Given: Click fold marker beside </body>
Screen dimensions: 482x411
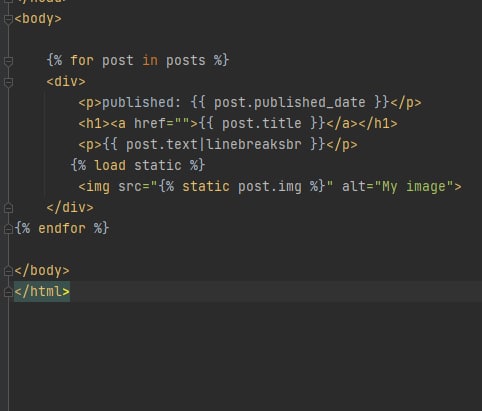Looking at the screenshot, I should (x=8, y=271).
